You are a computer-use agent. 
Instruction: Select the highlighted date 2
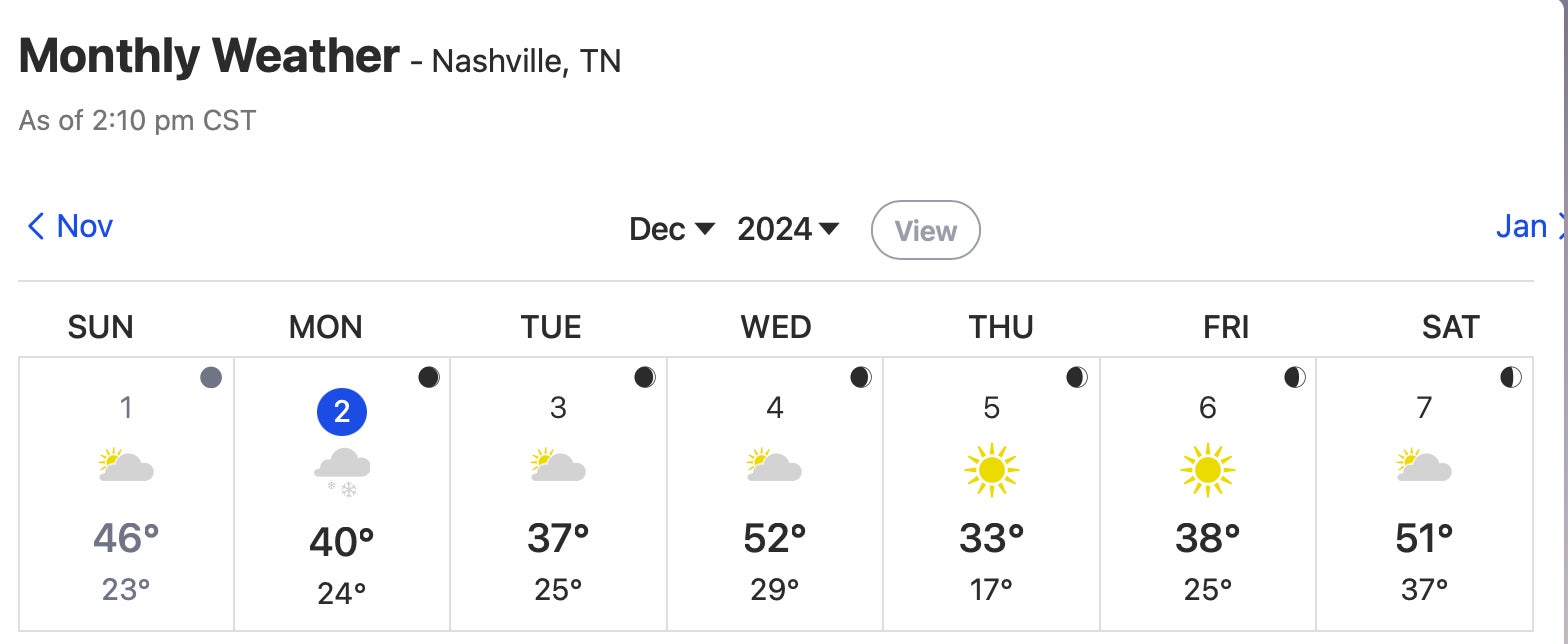coord(342,412)
